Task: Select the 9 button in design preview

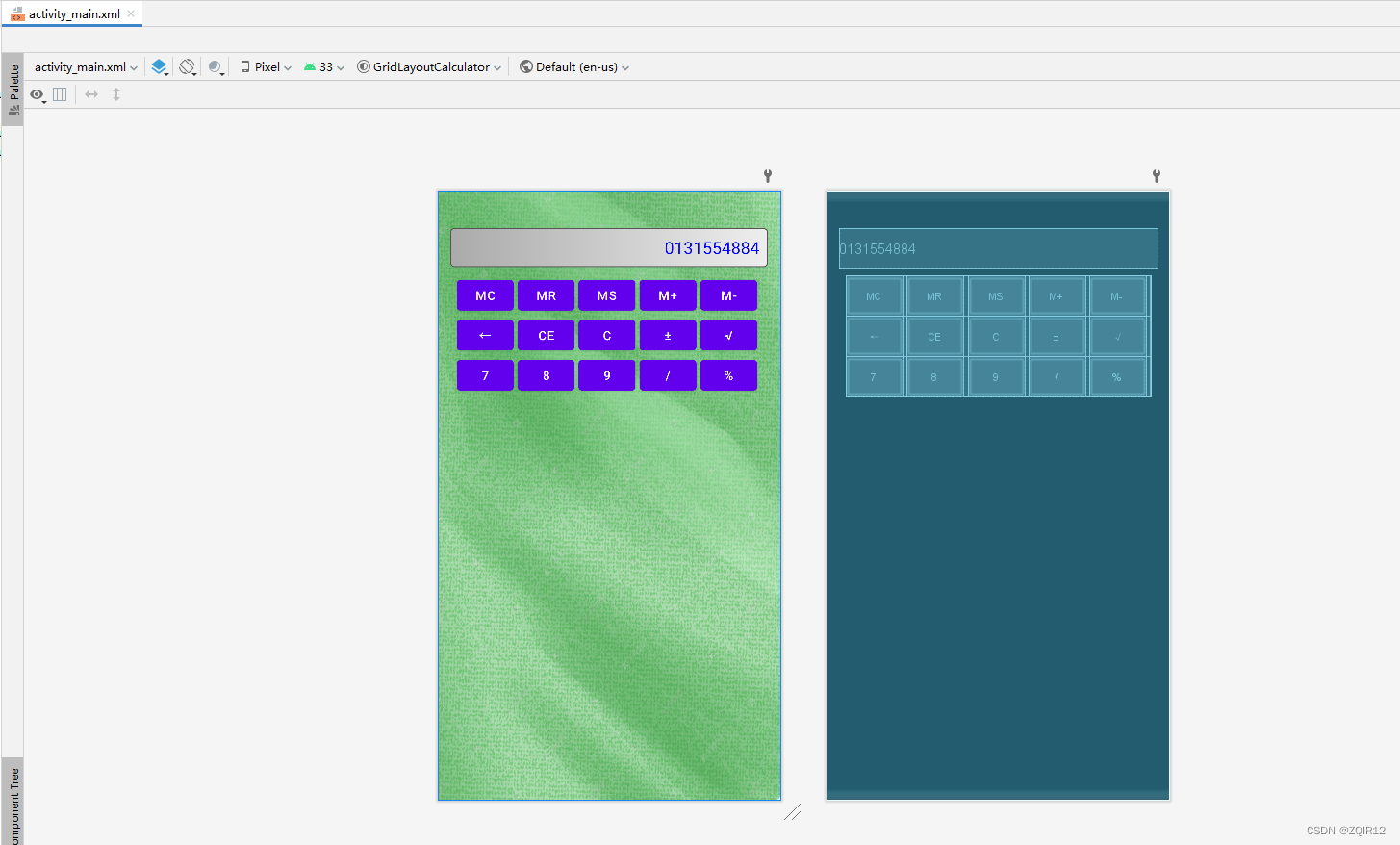Action: click(x=607, y=375)
